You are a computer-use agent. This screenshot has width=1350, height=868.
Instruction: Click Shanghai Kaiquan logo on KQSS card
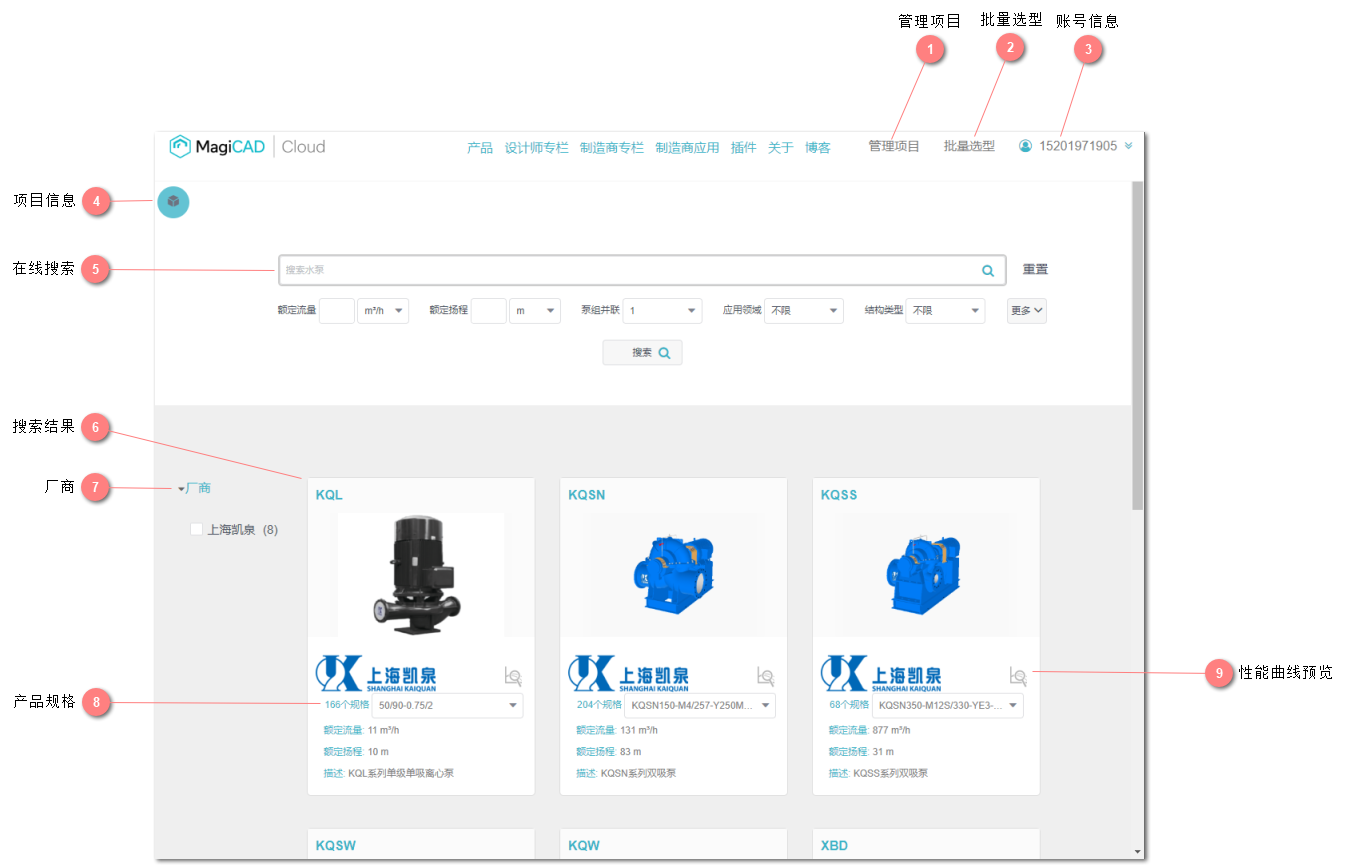coord(881,674)
